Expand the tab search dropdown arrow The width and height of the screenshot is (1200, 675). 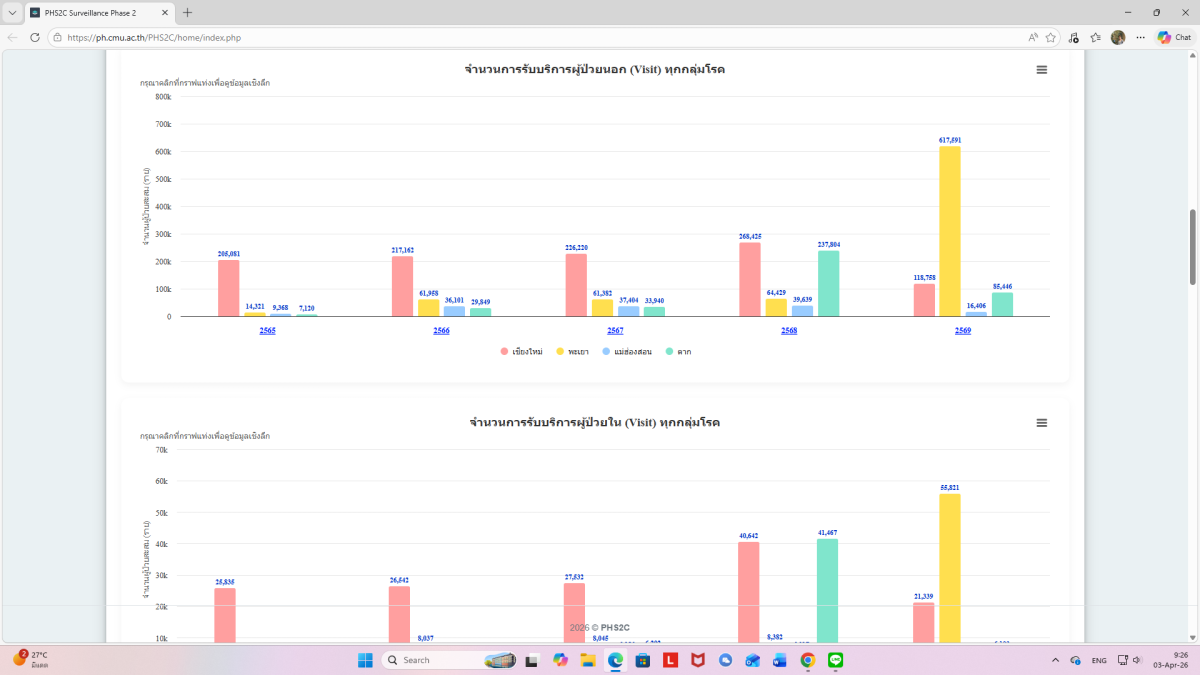coord(12,13)
